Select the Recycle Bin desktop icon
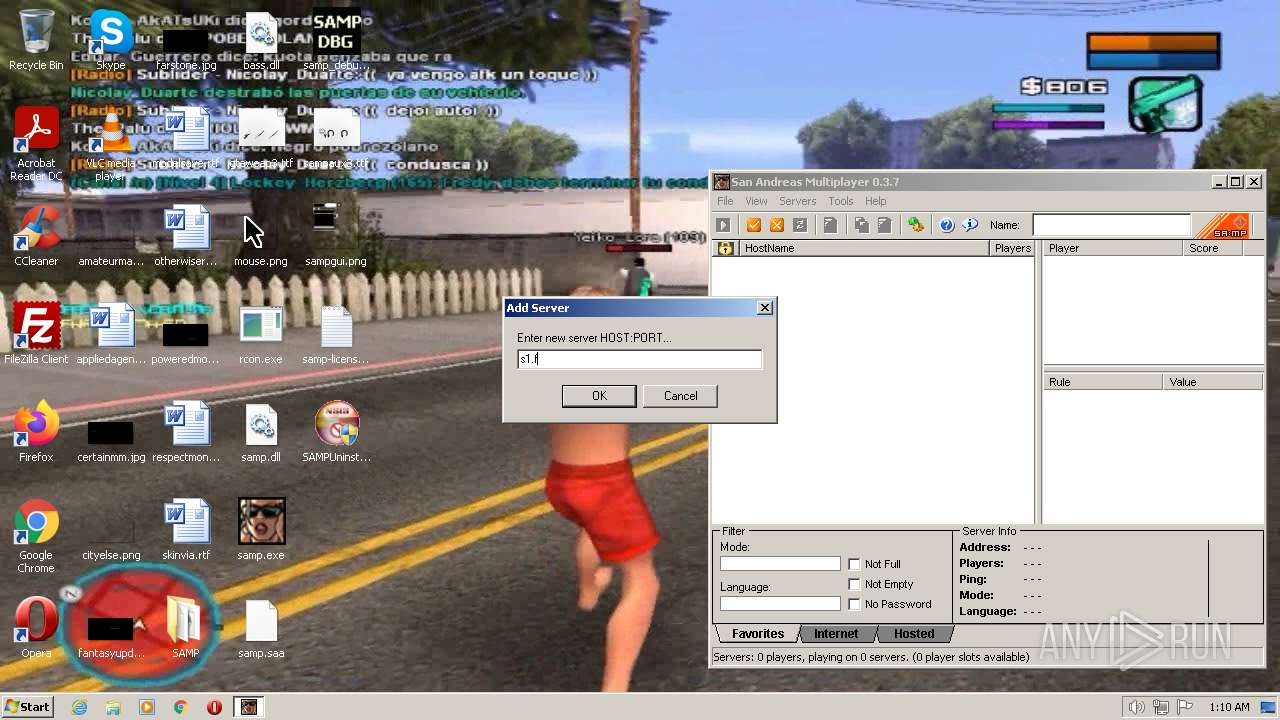1280x720 pixels. tap(36, 41)
